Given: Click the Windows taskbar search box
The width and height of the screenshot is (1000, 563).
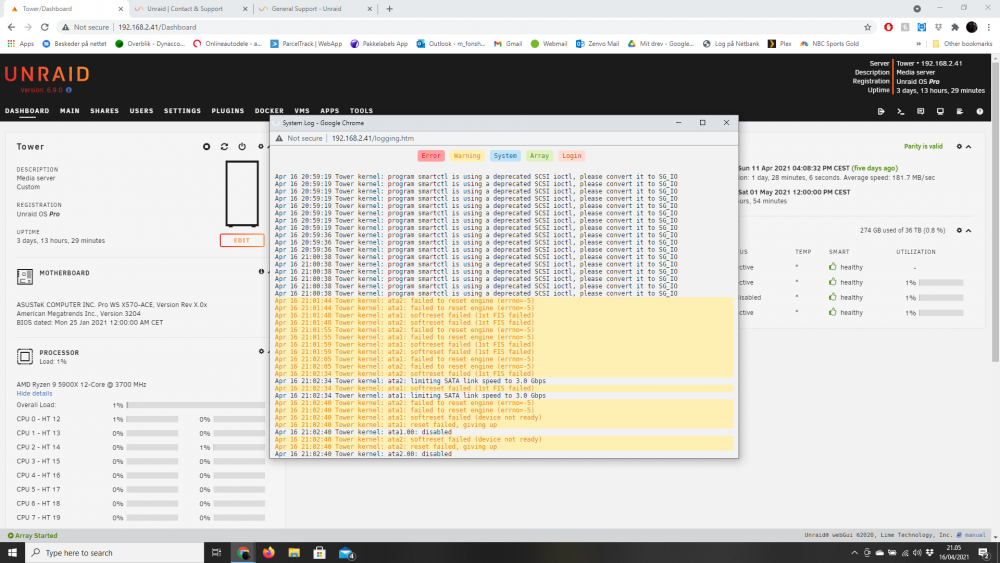Looking at the screenshot, I should [x=115, y=553].
